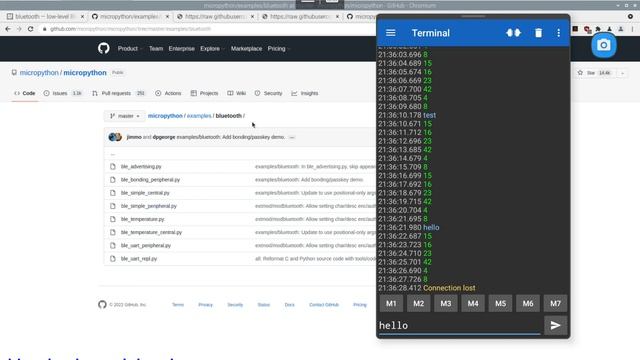Open ble_temperature_central.py file

tap(151, 232)
